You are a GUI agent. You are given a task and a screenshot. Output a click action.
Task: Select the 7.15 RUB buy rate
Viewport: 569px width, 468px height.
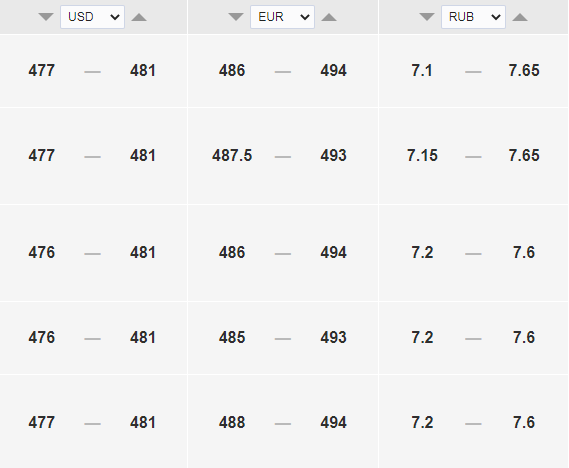(422, 156)
